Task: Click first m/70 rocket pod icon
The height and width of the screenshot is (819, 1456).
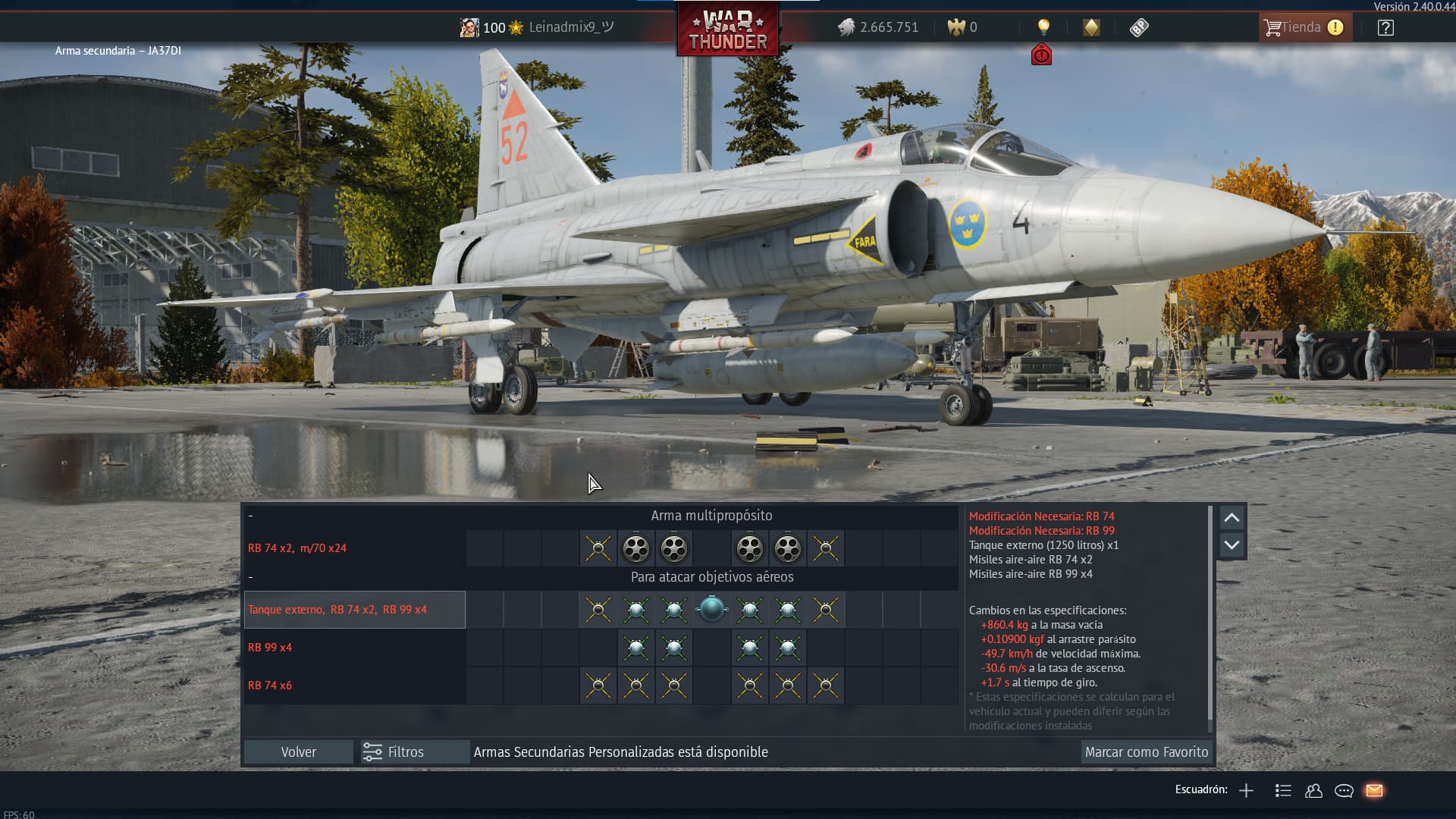Action: point(635,548)
